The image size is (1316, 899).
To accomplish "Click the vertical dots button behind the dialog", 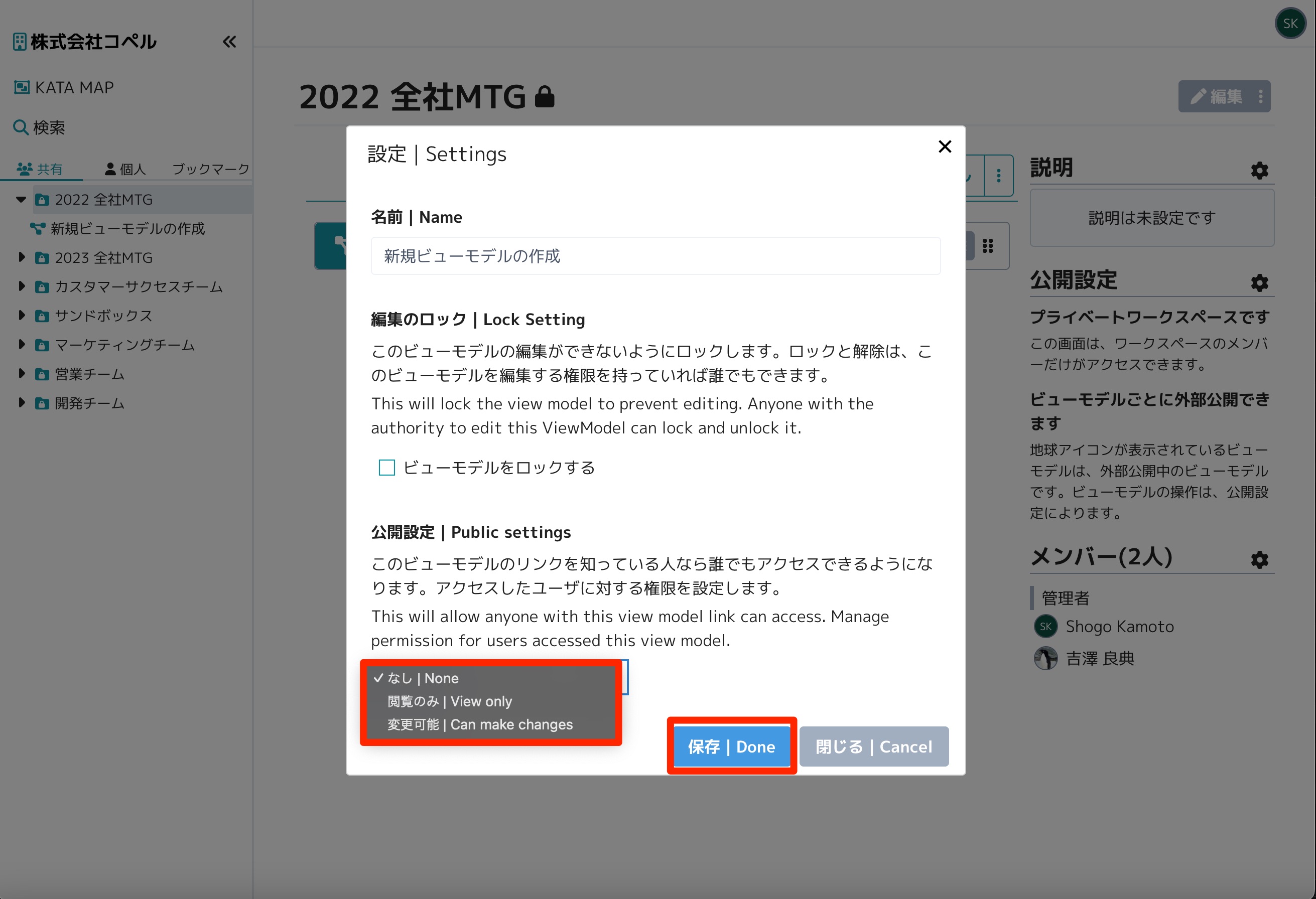I will 999,176.
